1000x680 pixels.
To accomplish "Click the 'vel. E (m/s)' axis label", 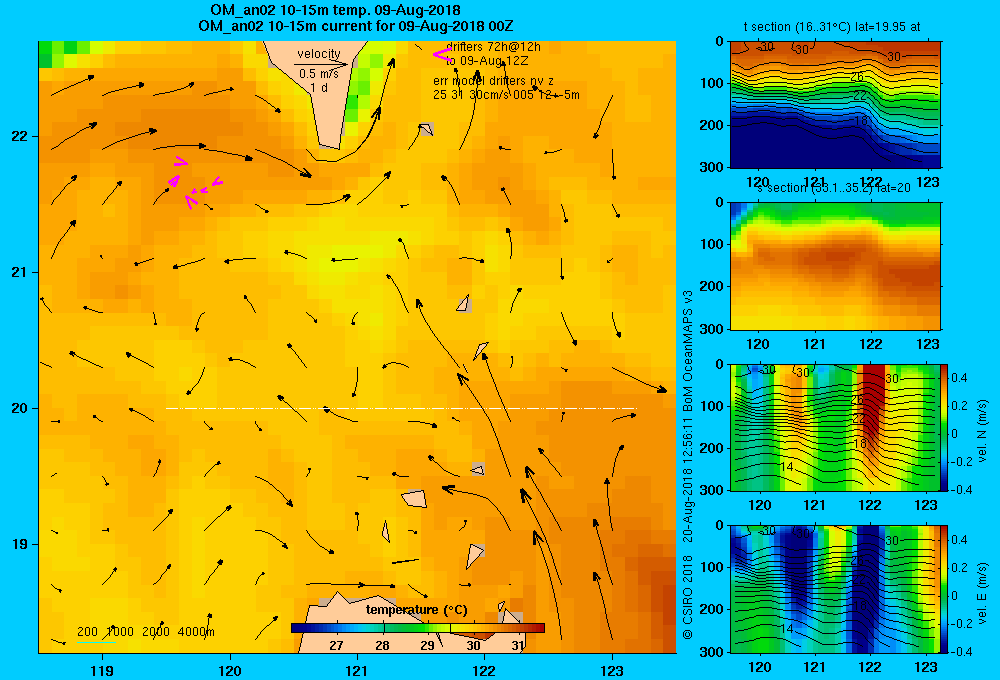I will click(x=982, y=593).
